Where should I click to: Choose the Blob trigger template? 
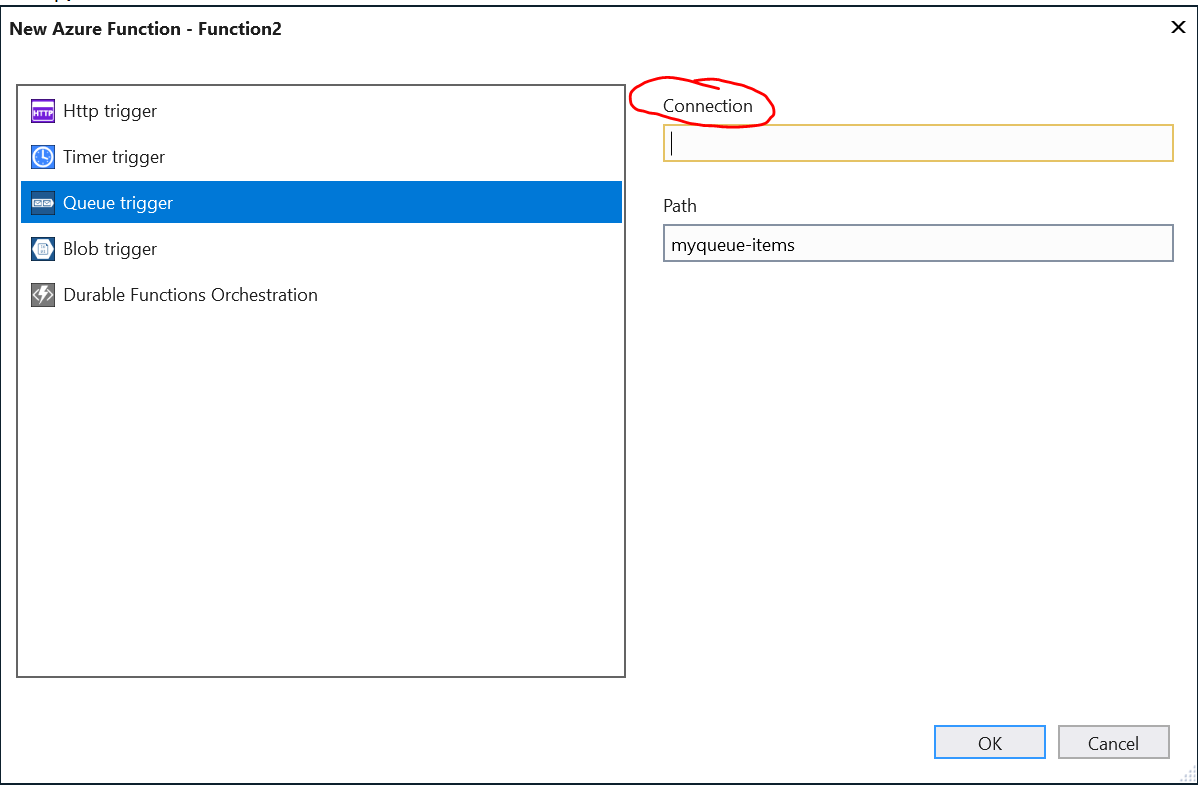point(108,249)
